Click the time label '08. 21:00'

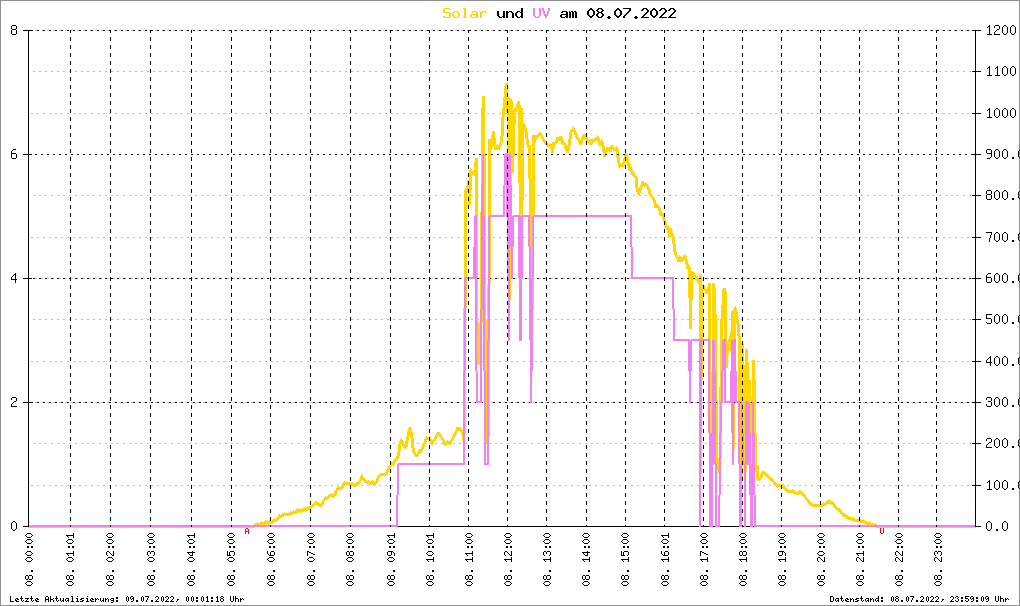[860, 560]
